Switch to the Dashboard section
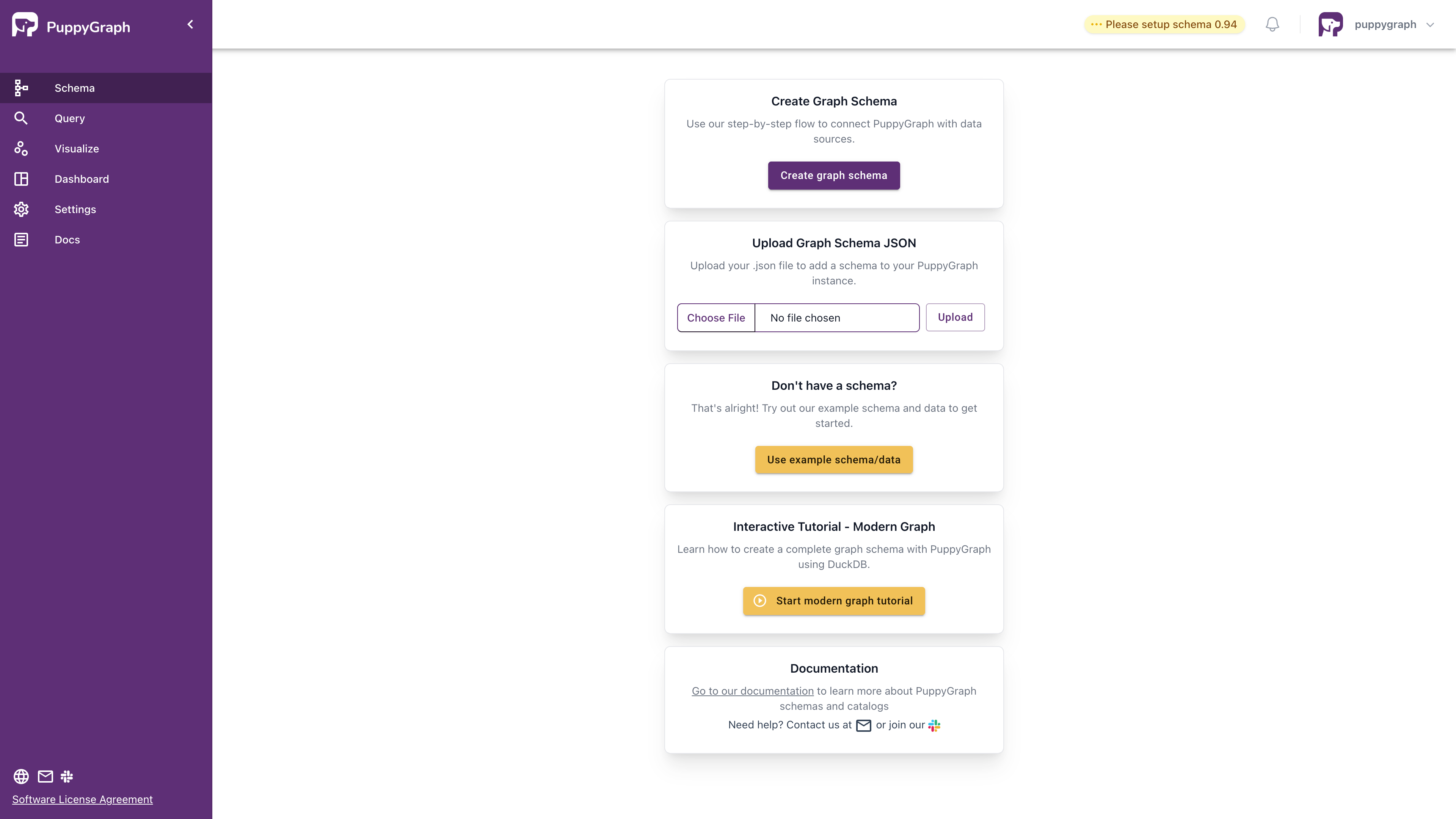This screenshot has height=819, width=1456. [82, 179]
